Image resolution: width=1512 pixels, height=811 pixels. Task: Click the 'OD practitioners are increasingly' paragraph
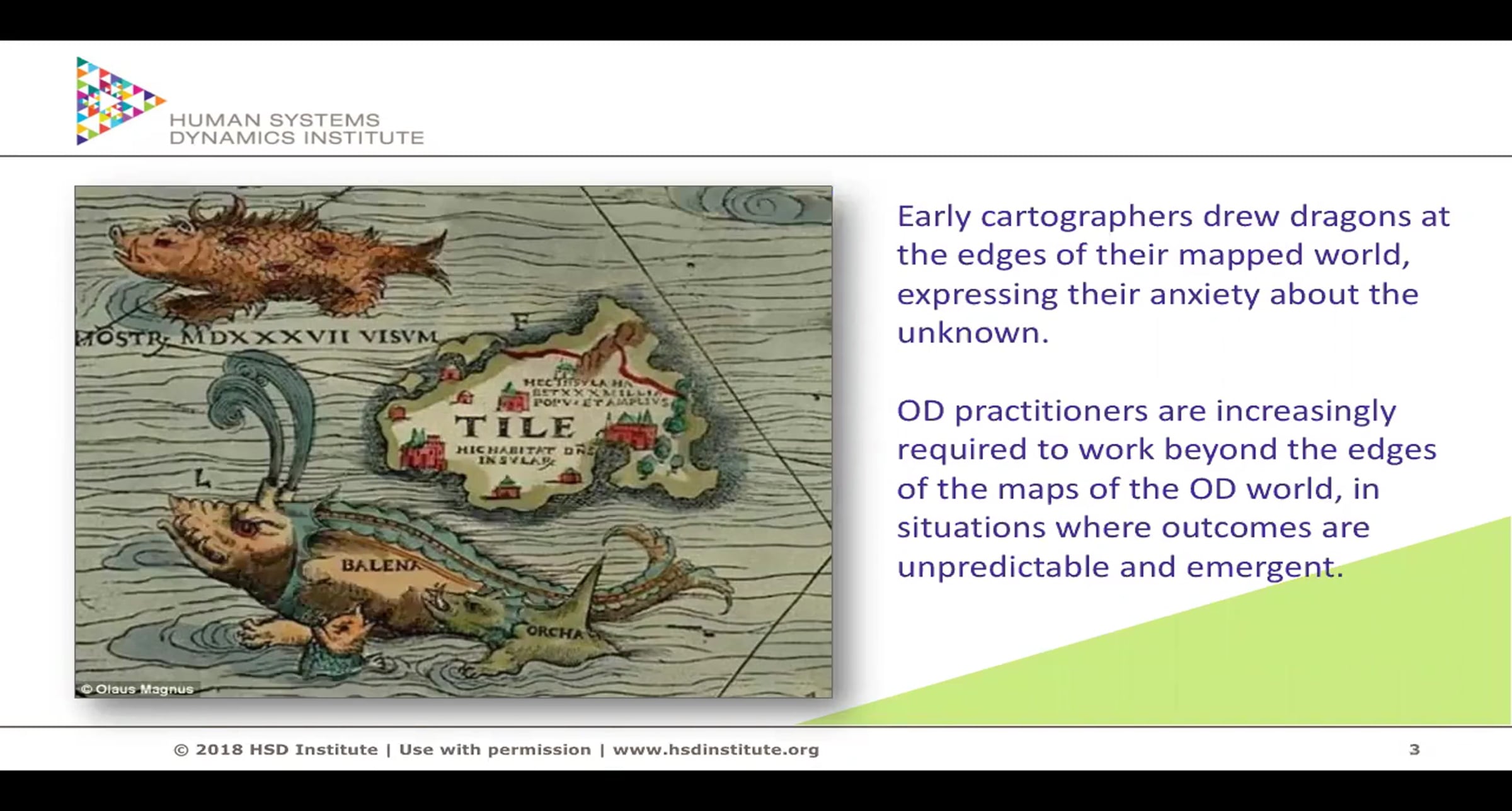[1166, 488]
